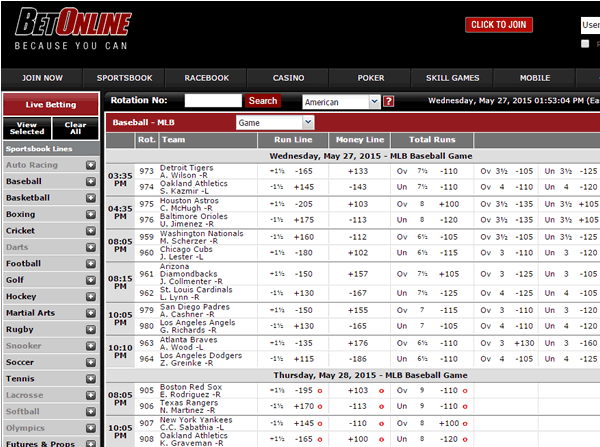The width and height of the screenshot is (600, 447).
Task: Click red circle next to Athletics -165 in row 908
Action: pyautogui.click(x=320, y=440)
